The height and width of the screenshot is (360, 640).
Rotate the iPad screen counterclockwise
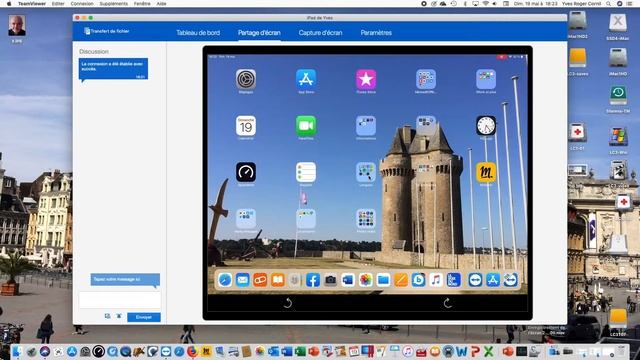[287, 303]
